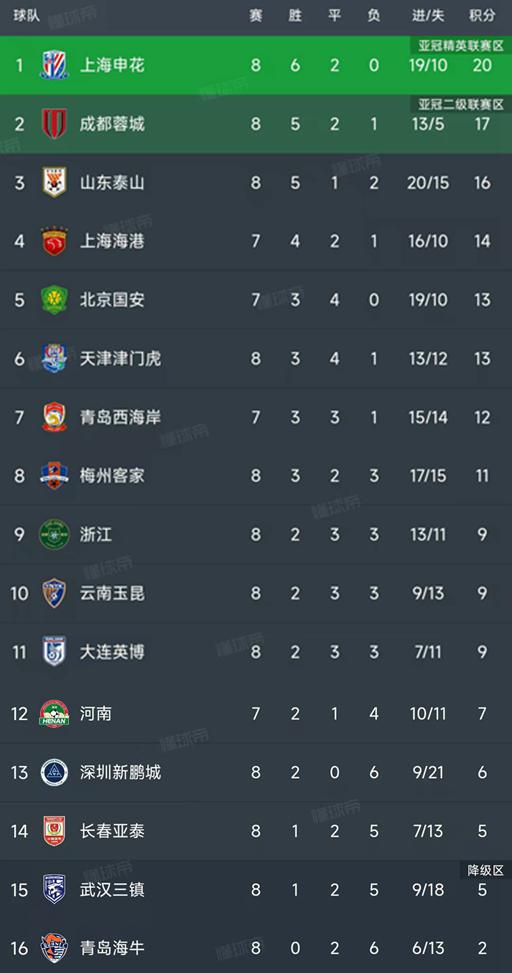The height and width of the screenshot is (973, 512).
Task: Click the 浙江 round green logo
Action: pyautogui.click(x=54, y=534)
